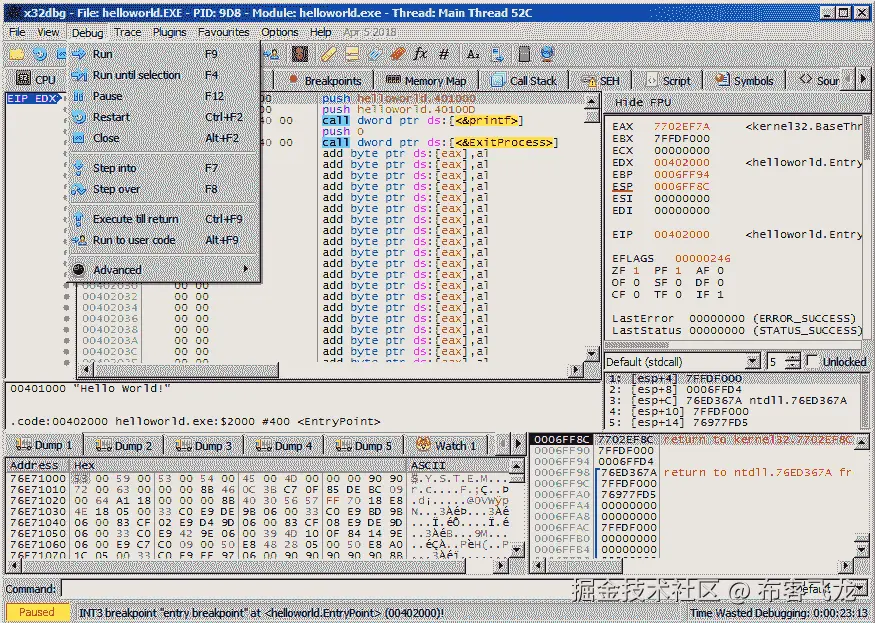The width and height of the screenshot is (875, 623).
Task: Expand the Advanced submenu
Action: (x=164, y=270)
